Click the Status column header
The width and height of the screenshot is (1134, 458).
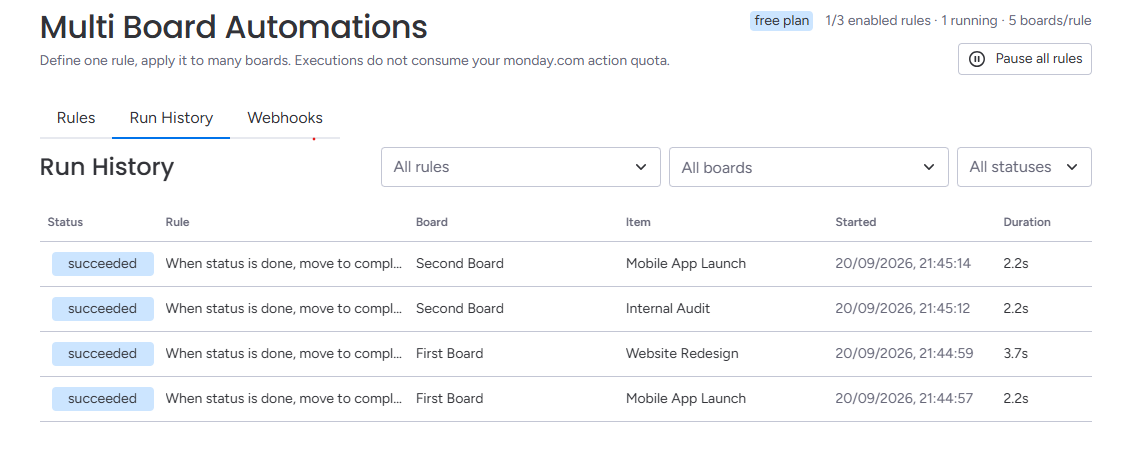65,222
